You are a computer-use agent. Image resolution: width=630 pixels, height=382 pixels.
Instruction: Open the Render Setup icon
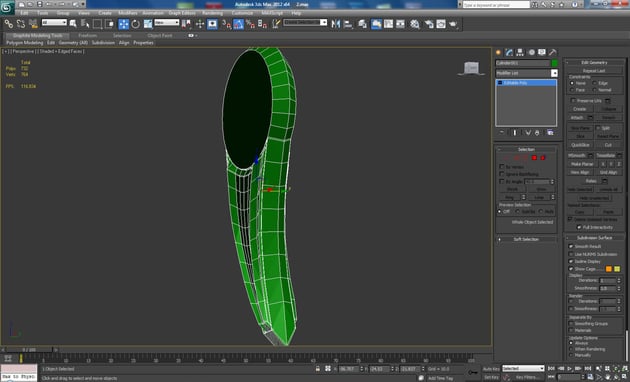429,24
